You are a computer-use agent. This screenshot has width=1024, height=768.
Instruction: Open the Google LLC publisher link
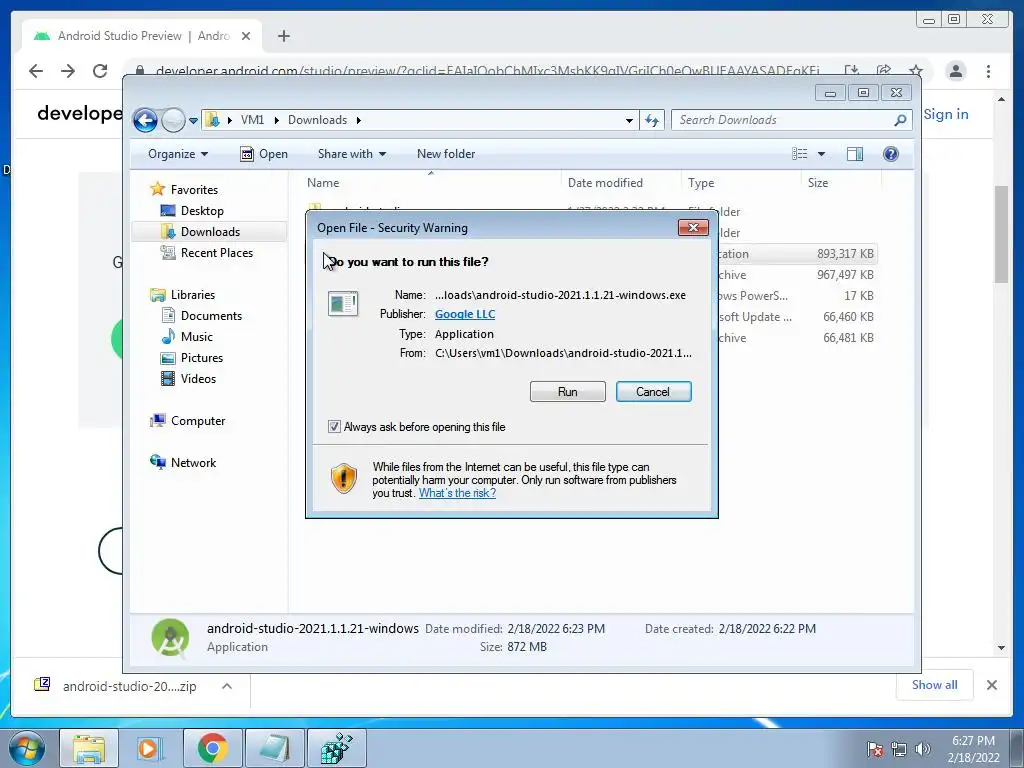465,314
